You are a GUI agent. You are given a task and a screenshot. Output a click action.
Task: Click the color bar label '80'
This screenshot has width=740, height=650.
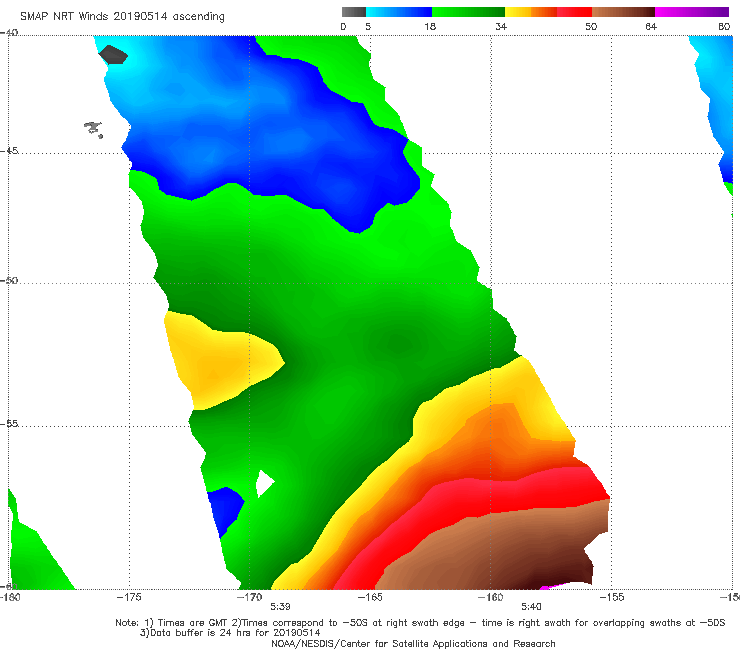[x=724, y=27]
